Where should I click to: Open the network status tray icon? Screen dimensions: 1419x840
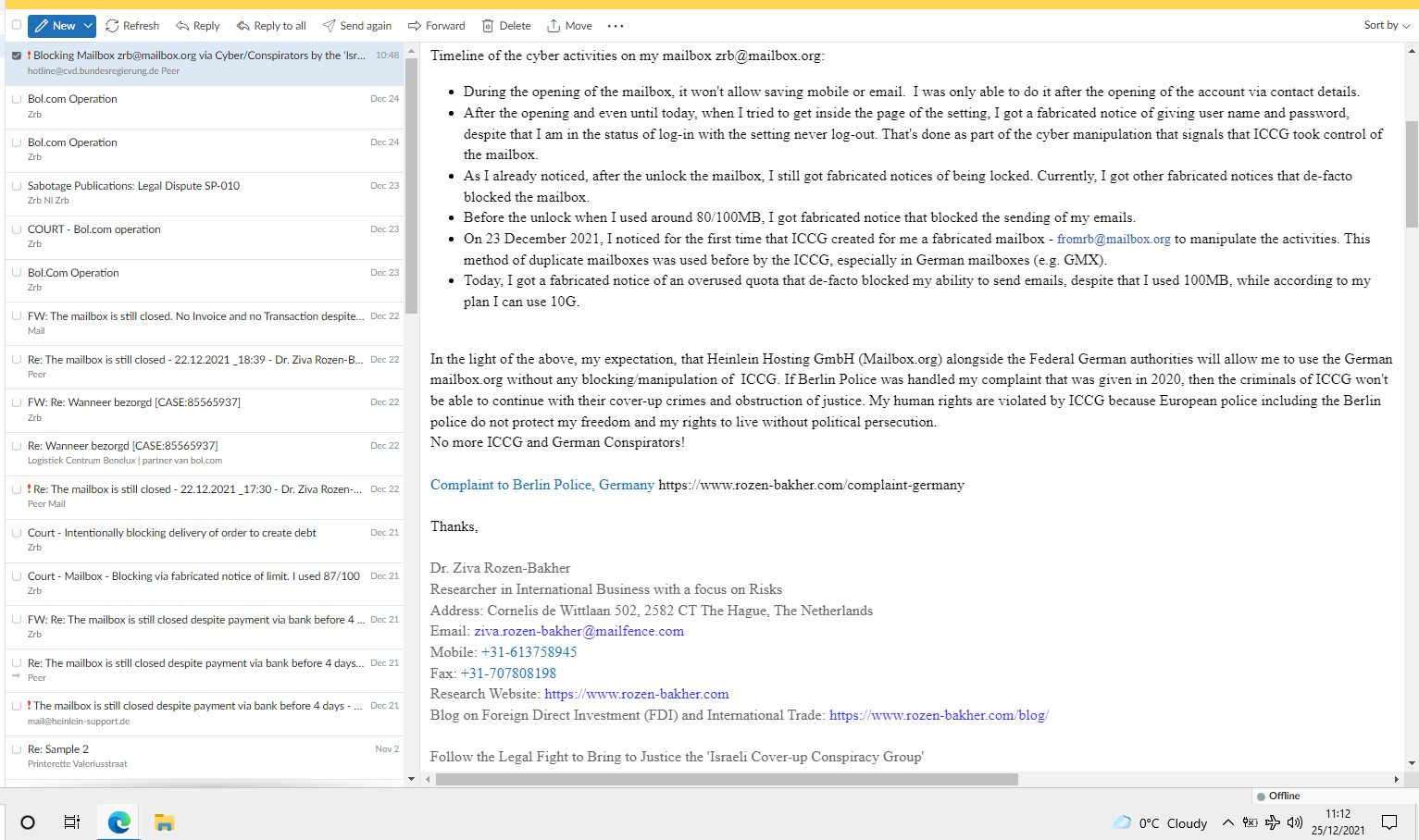point(1273,822)
